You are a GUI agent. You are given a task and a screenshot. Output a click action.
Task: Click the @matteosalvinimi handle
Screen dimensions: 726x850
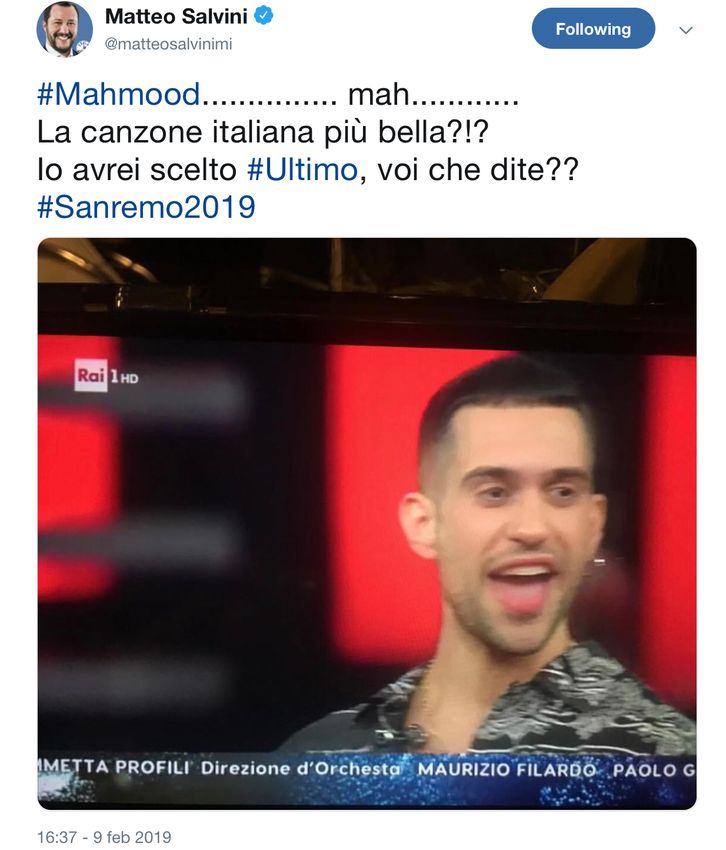[168, 44]
